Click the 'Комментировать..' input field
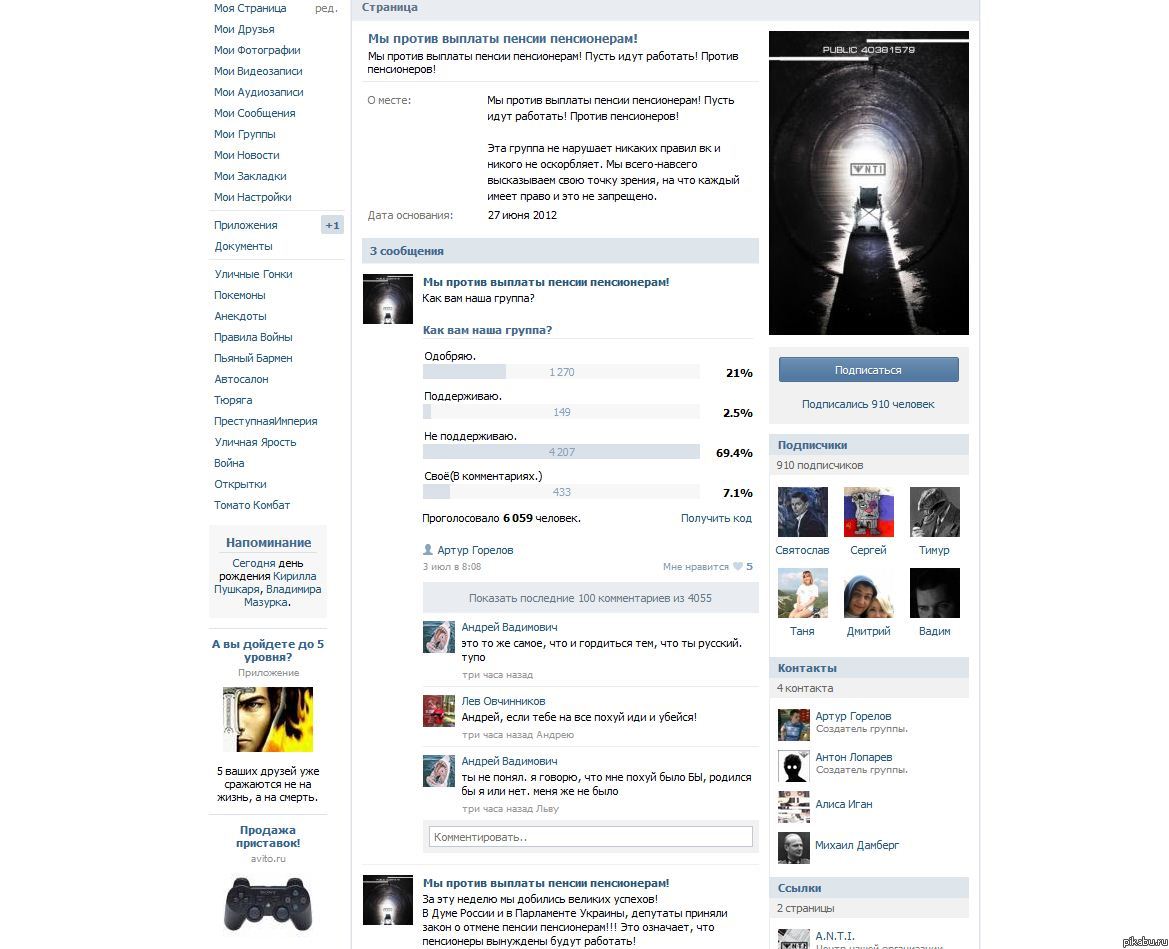1169x949 pixels. 590,837
